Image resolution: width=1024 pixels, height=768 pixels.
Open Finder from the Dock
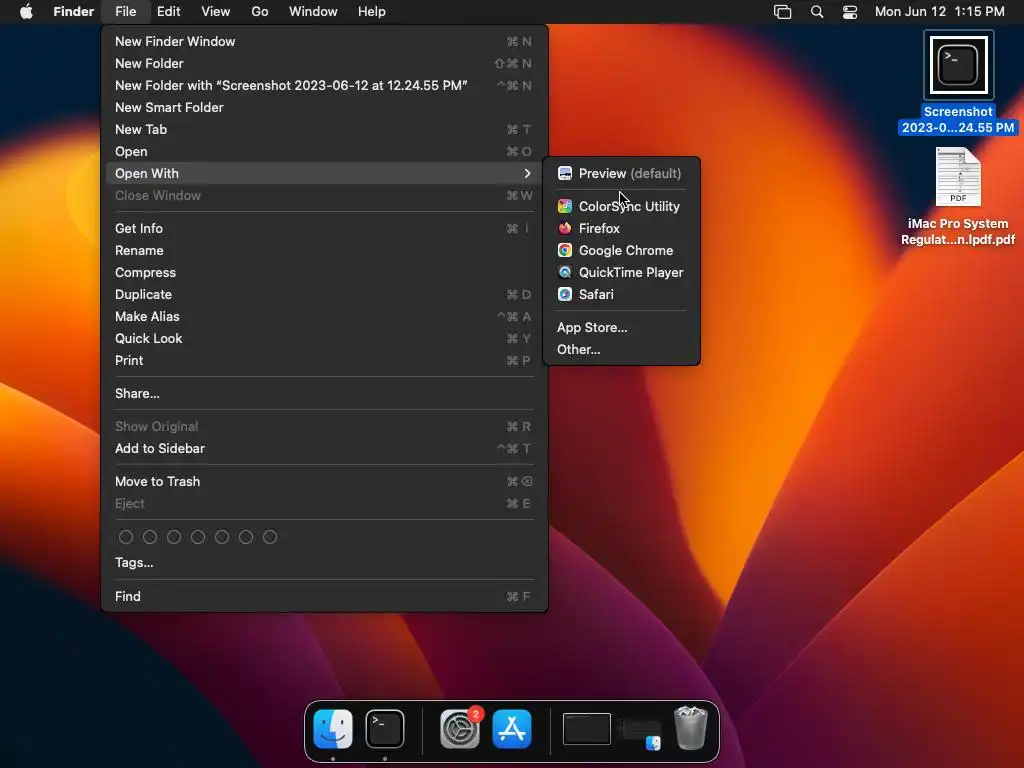click(x=333, y=729)
